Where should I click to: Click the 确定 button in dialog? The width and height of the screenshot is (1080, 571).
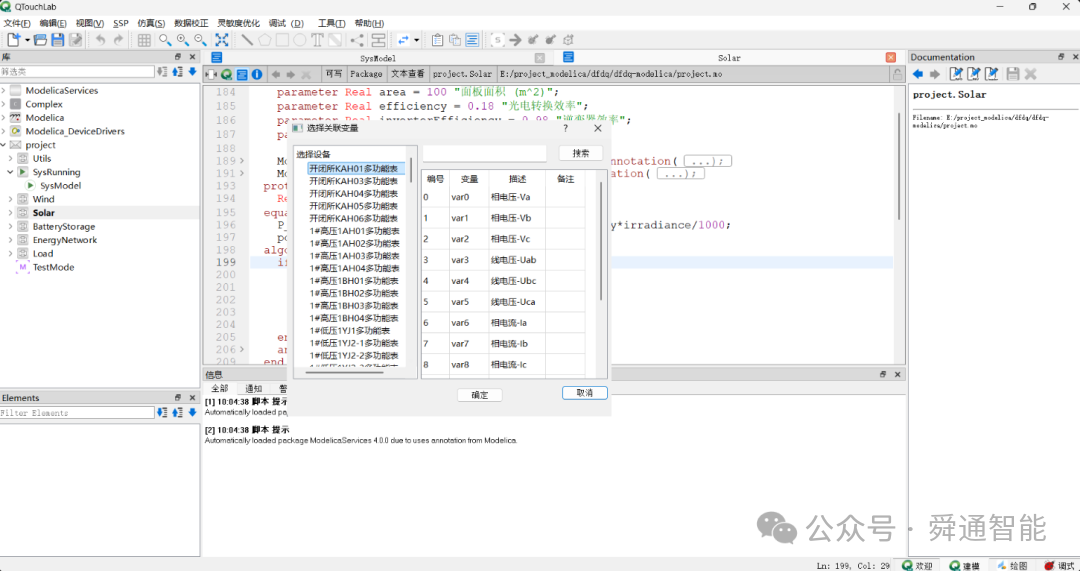(480, 395)
